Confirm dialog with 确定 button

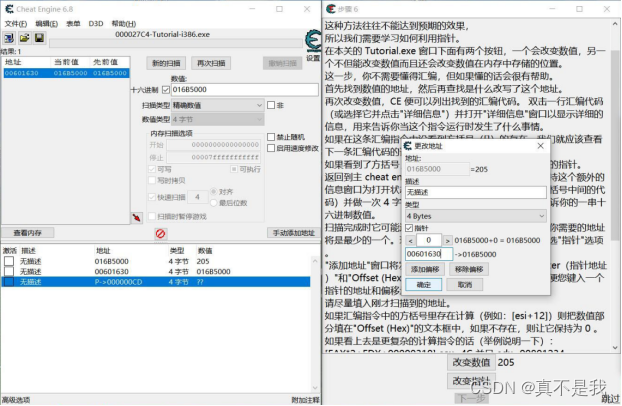click(x=424, y=285)
